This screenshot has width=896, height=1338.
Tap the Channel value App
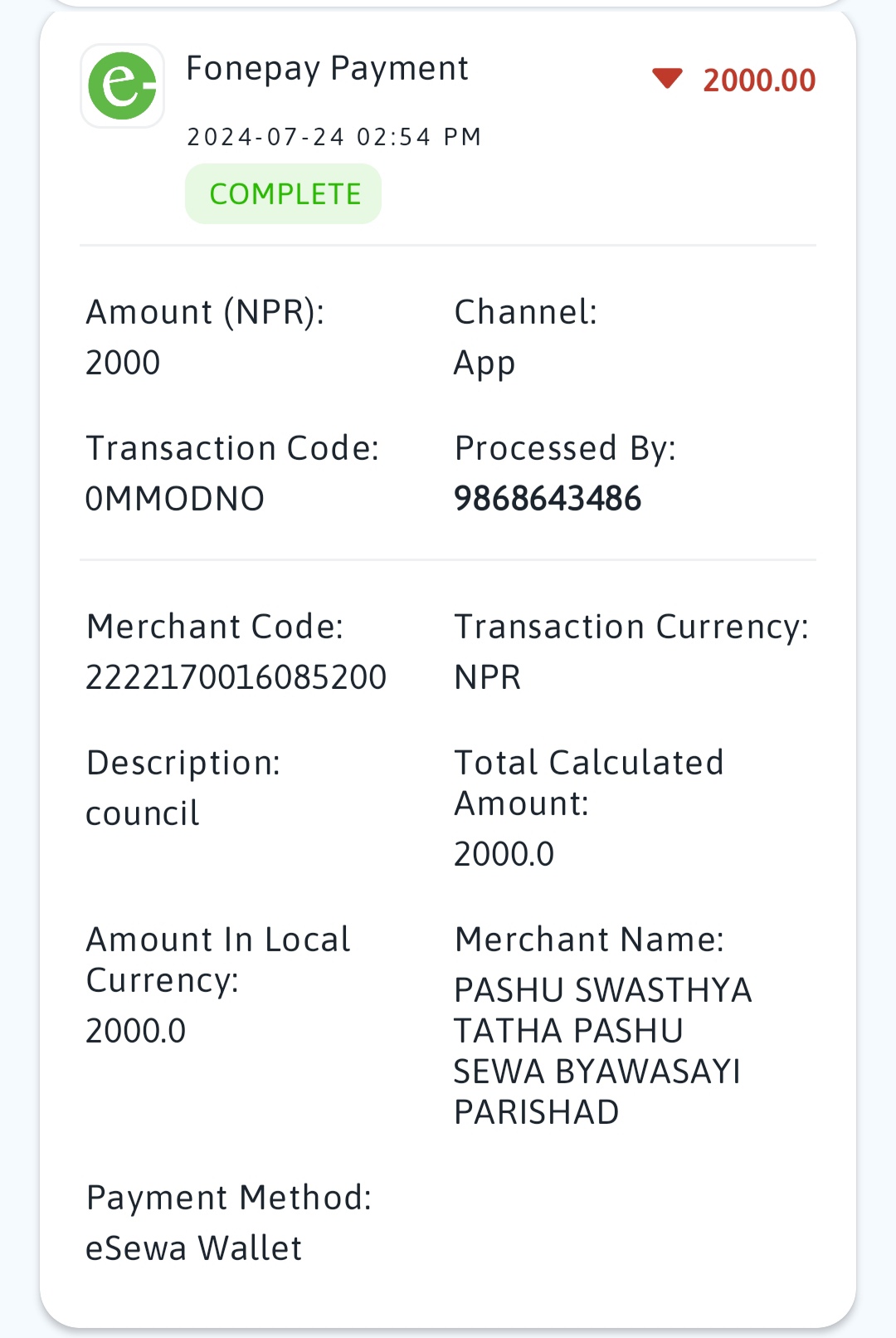click(485, 364)
